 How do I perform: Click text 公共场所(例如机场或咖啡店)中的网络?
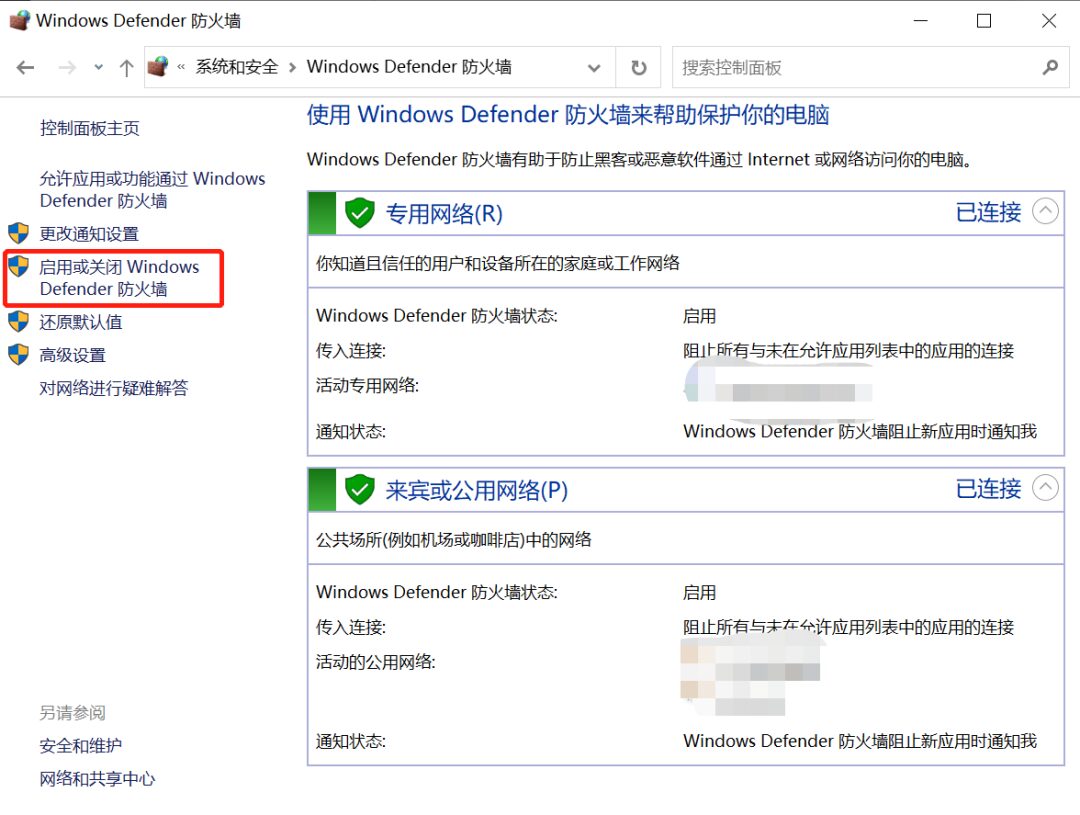(454, 540)
